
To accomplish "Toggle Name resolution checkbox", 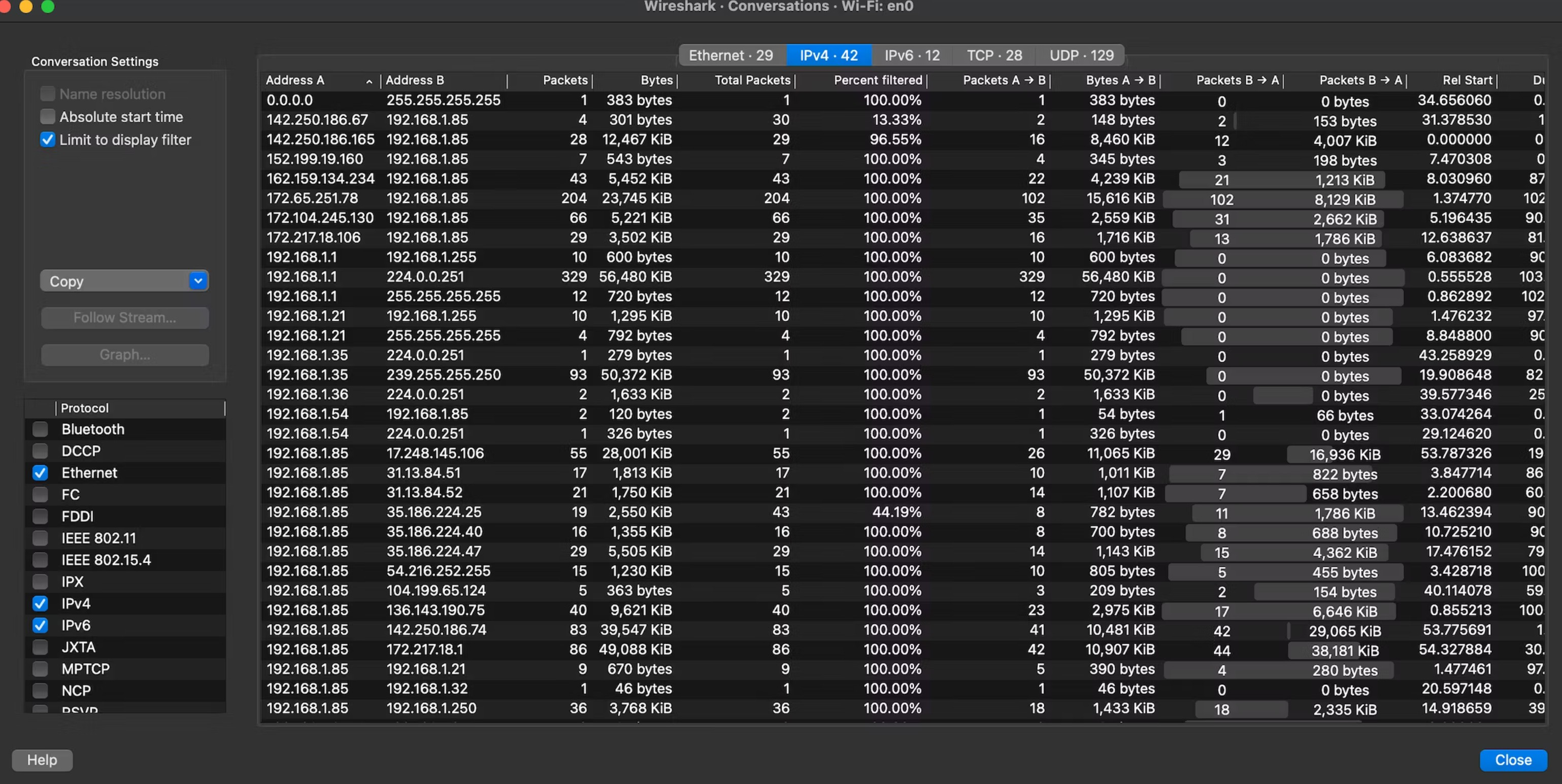I will (x=48, y=94).
